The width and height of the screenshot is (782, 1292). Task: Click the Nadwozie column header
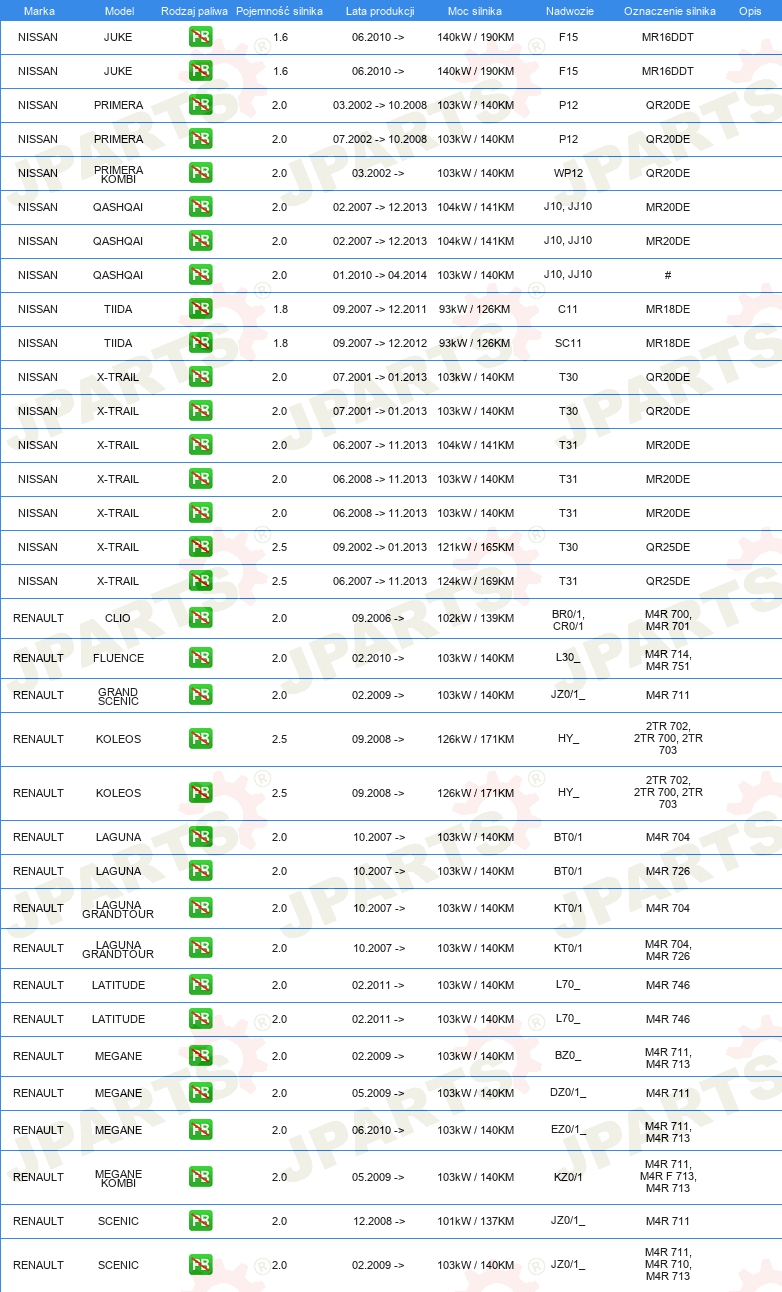pyautogui.click(x=570, y=10)
